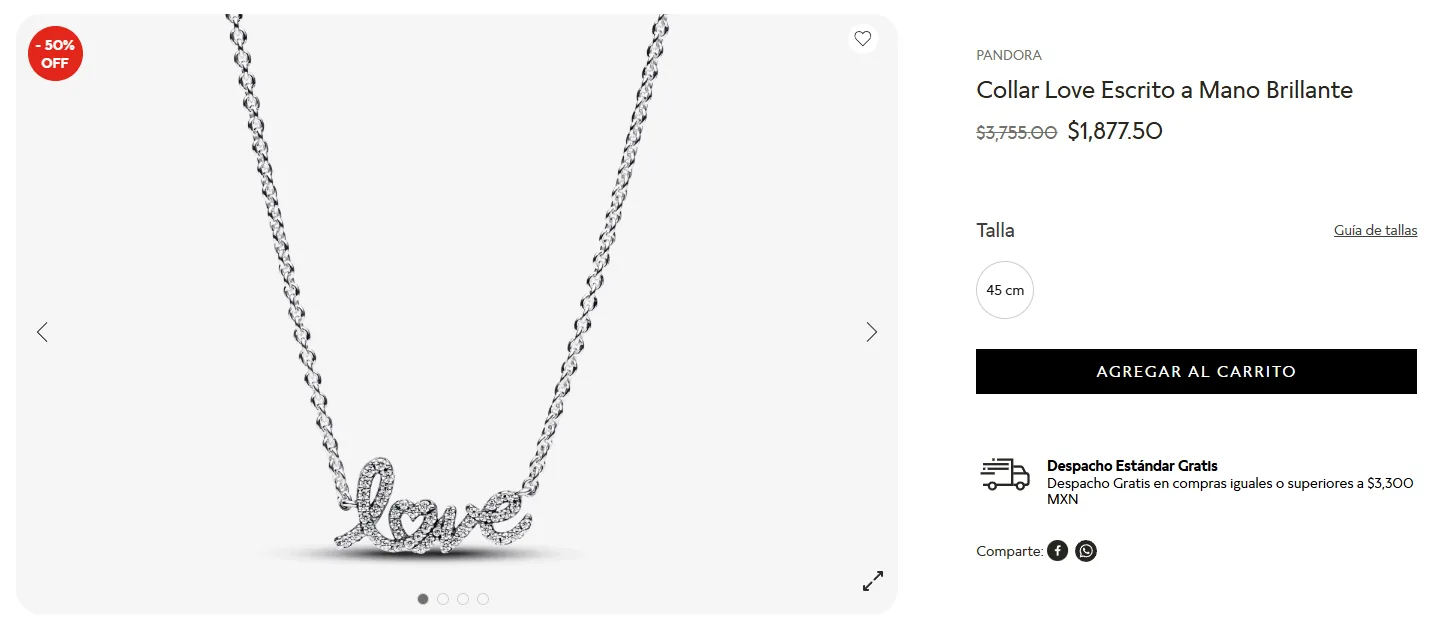This screenshot has height=627, width=1437.
Task: Click the Collar Love Escrito a Mano title
Action: (x=1164, y=90)
